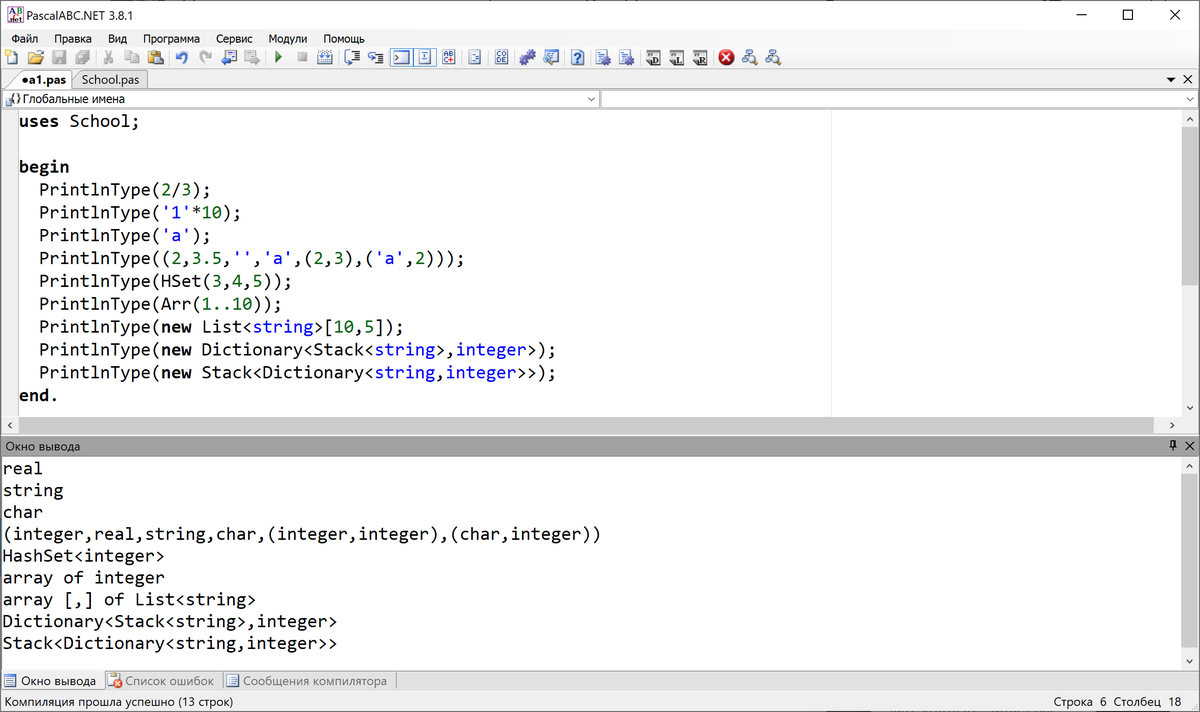The image size is (1200, 712).
Task: Click the code line 'uses School;'
Action: (x=80, y=121)
